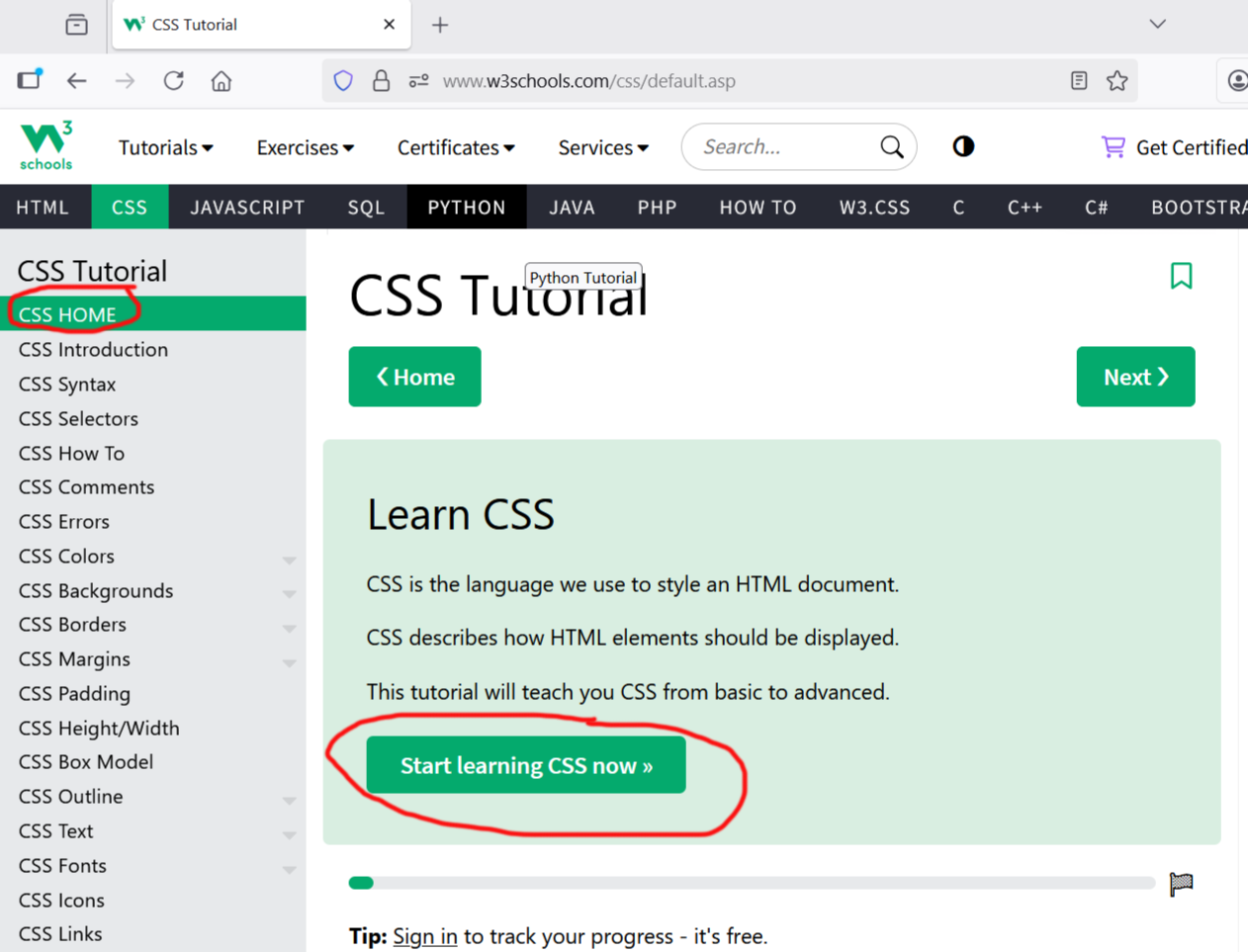The image size is (1248, 952).
Task: Click Start learning CSS now button
Action: coord(526,765)
